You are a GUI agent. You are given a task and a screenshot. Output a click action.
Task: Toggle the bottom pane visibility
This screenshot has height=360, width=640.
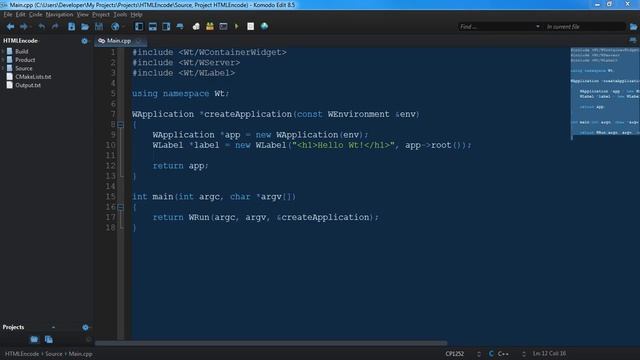point(153,27)
